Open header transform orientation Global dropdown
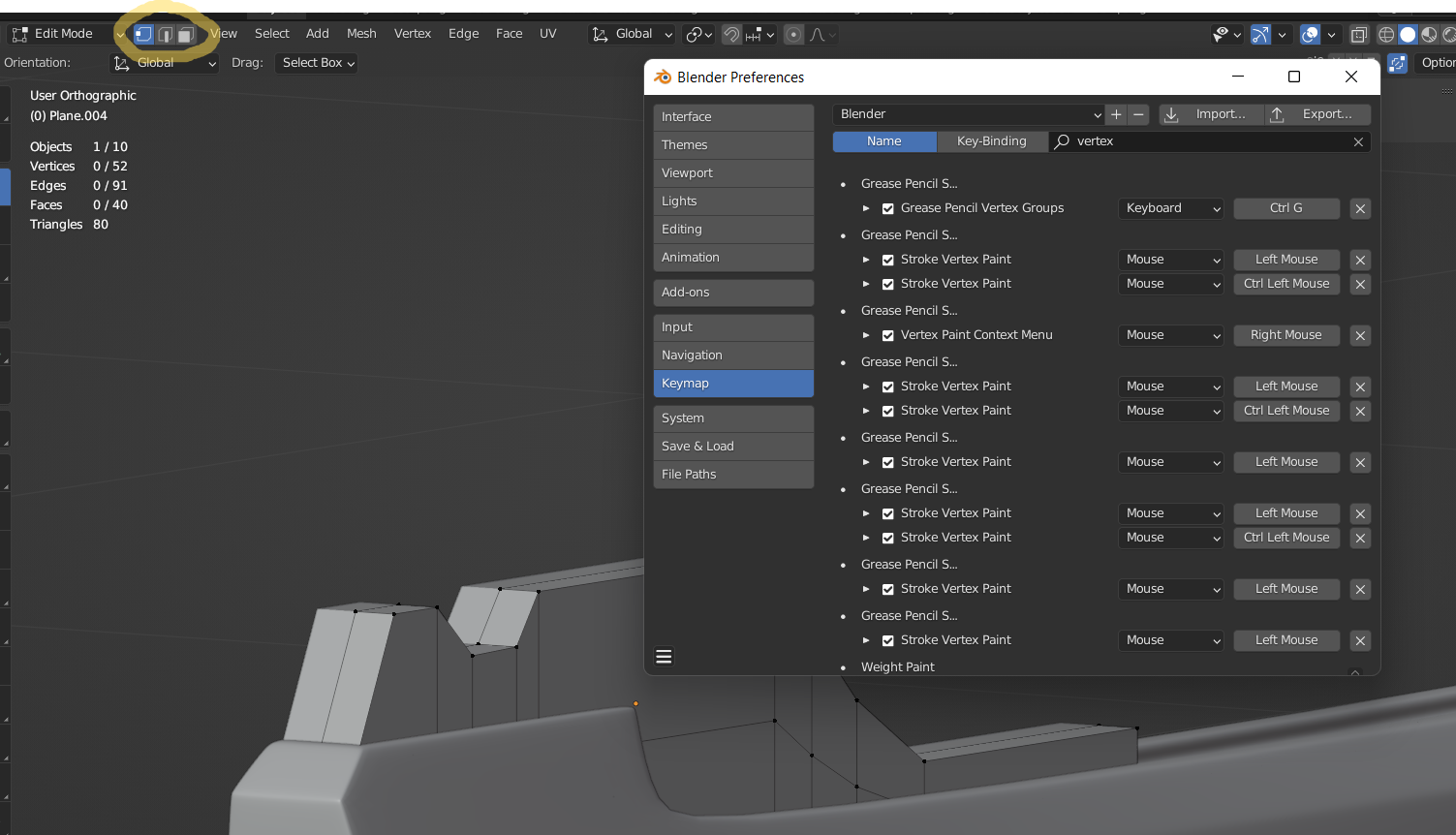Viewport: 1456px width, 835px height. [x=632, y=34]
